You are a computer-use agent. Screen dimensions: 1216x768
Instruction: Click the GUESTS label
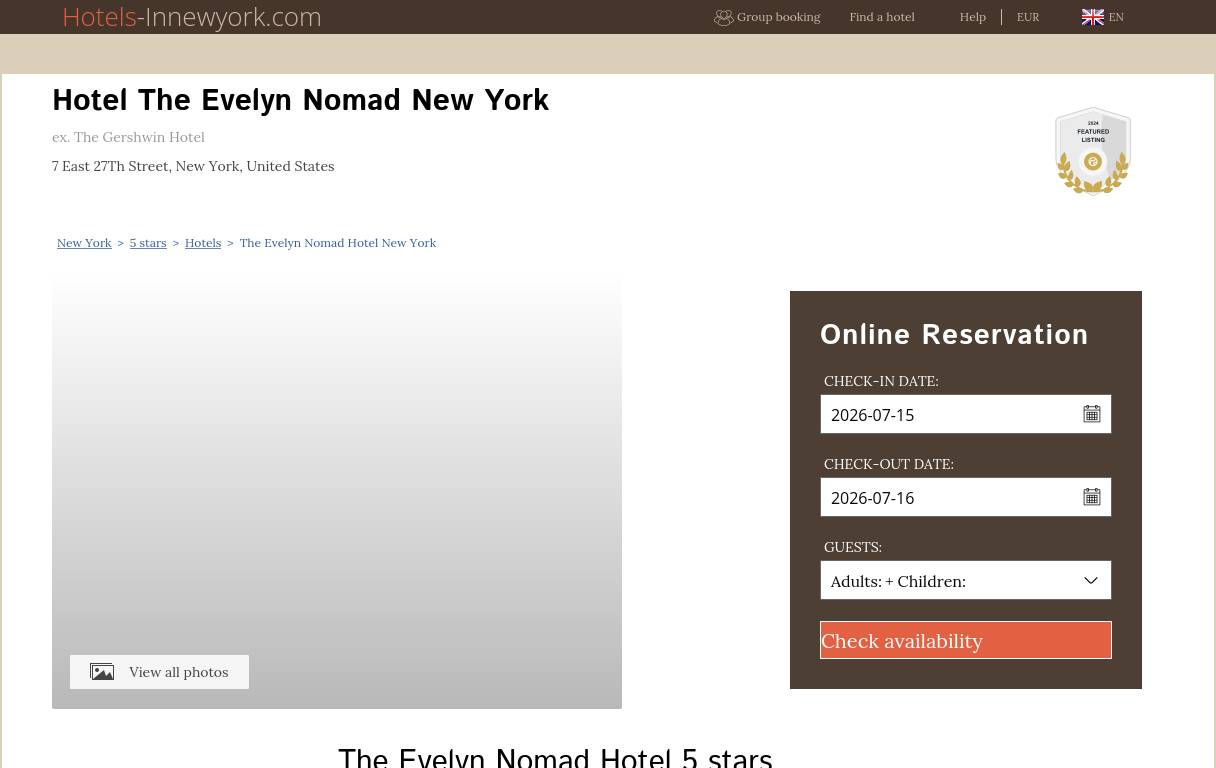click(852, 547)
